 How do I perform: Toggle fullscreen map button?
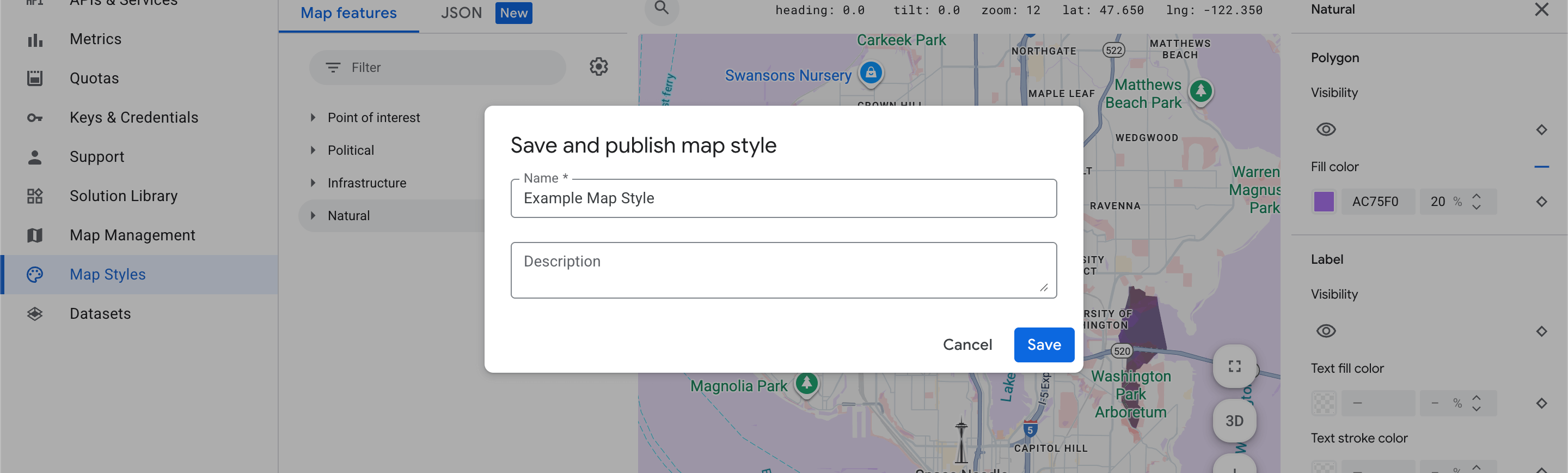pos(1234,366)
